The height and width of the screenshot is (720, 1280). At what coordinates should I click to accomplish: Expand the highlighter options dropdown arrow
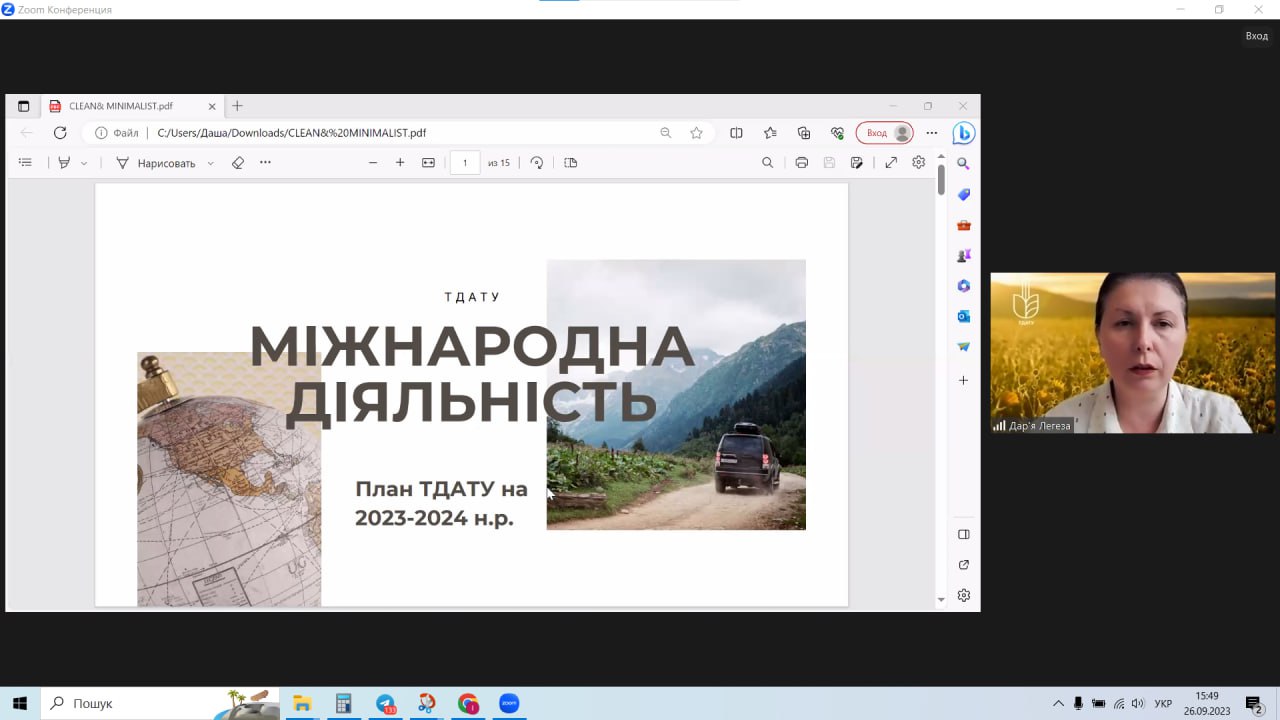click(84, 163)
